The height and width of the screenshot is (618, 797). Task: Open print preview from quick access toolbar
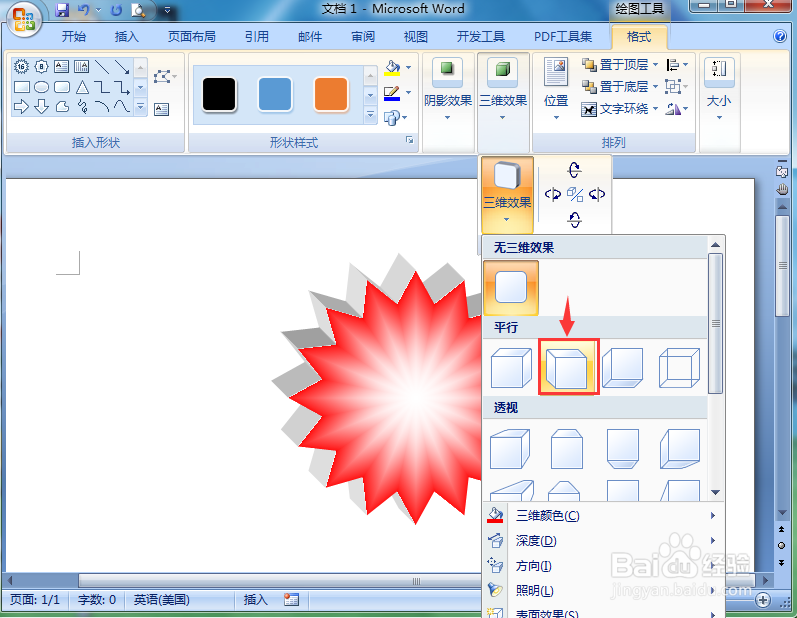[138, 10]
